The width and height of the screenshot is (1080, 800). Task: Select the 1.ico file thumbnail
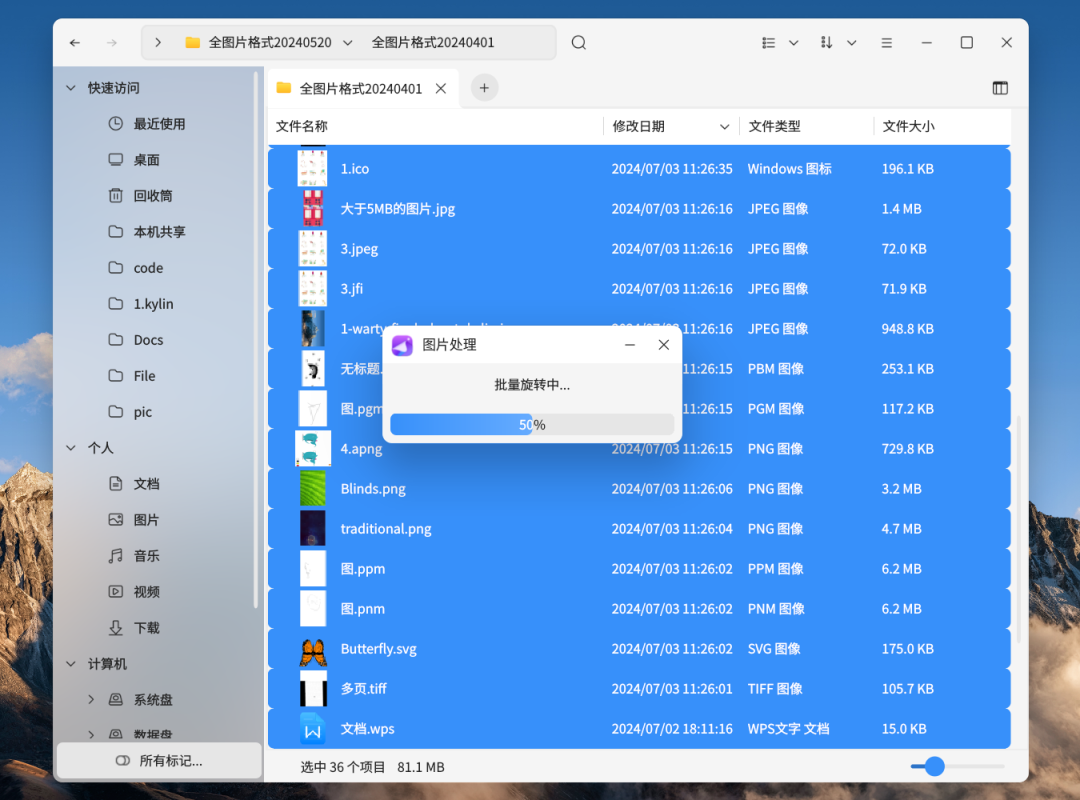click(312, 169)
